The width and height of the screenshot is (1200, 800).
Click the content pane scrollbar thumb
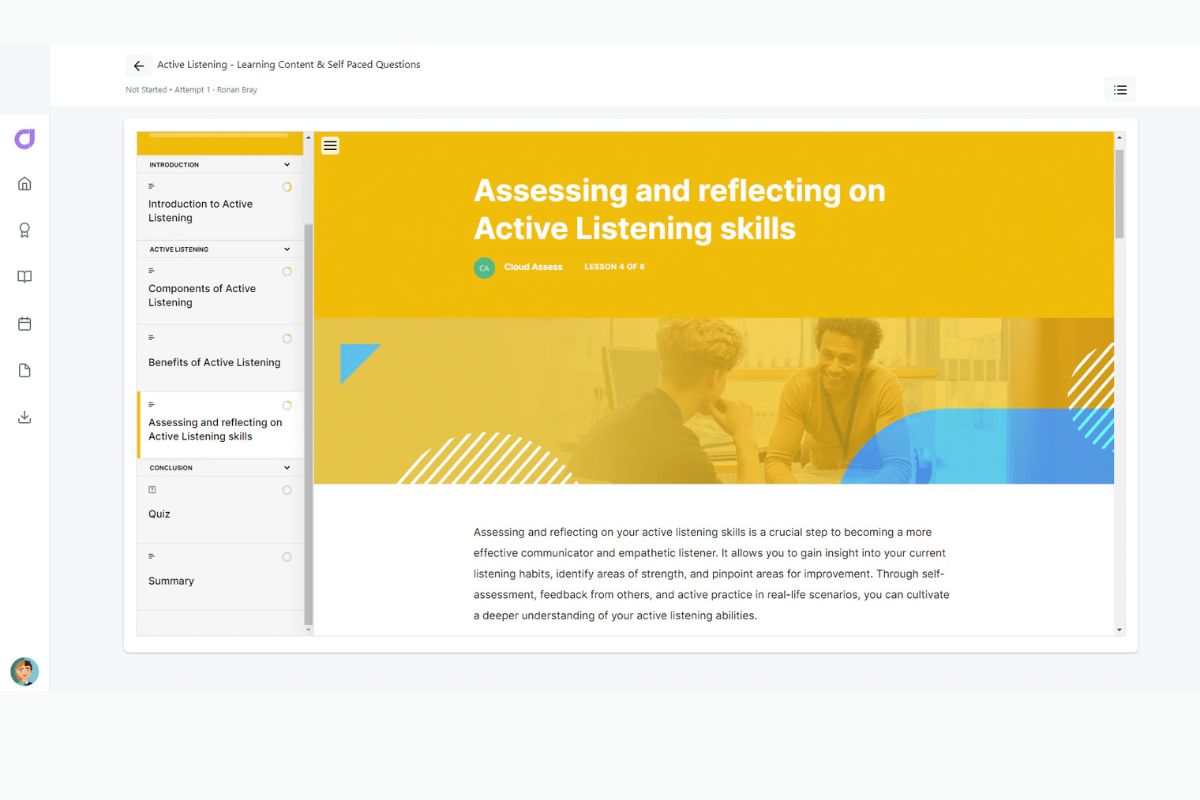tap(1119, 194)
